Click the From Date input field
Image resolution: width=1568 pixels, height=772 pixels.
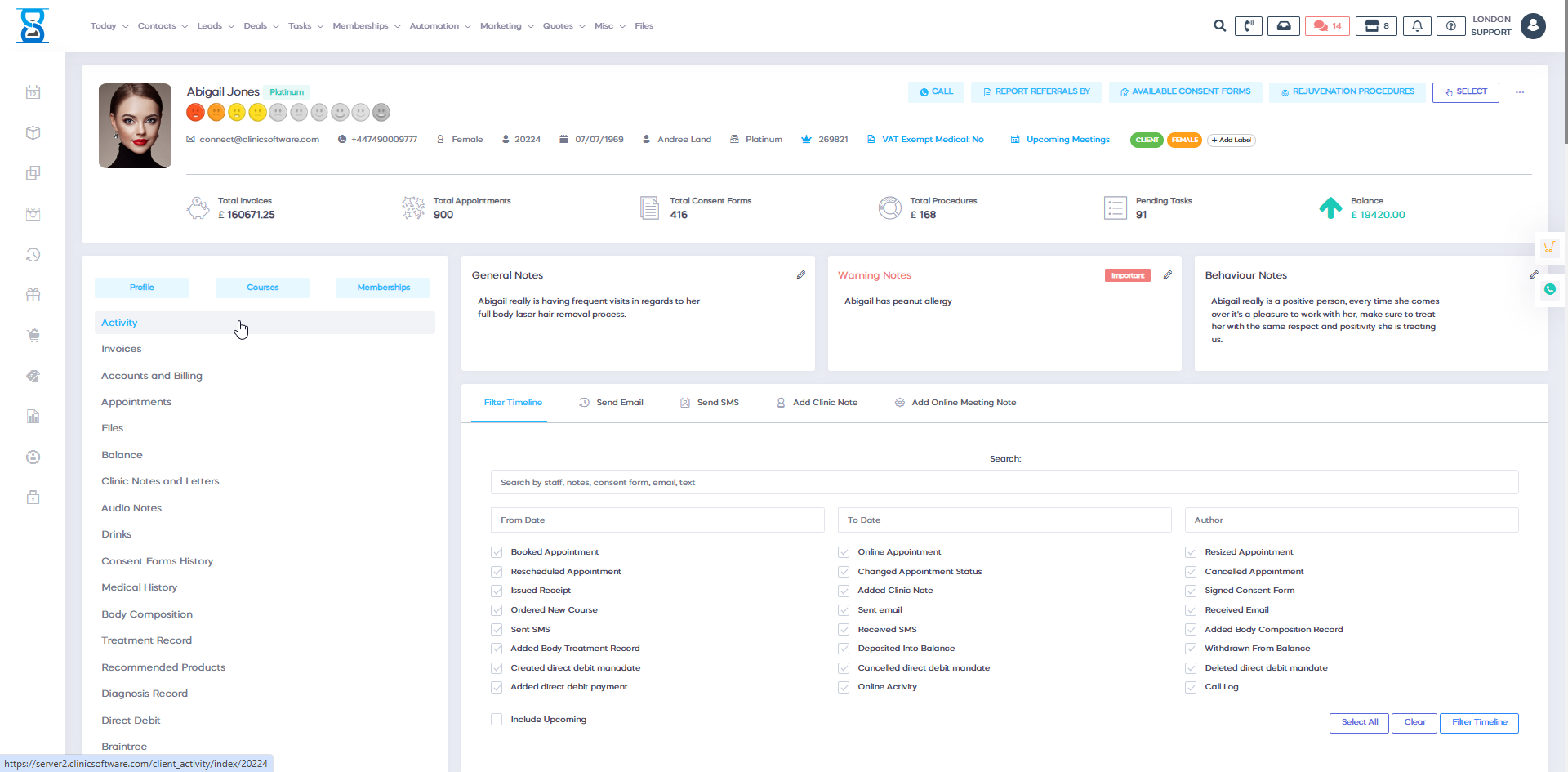[657, 520]
